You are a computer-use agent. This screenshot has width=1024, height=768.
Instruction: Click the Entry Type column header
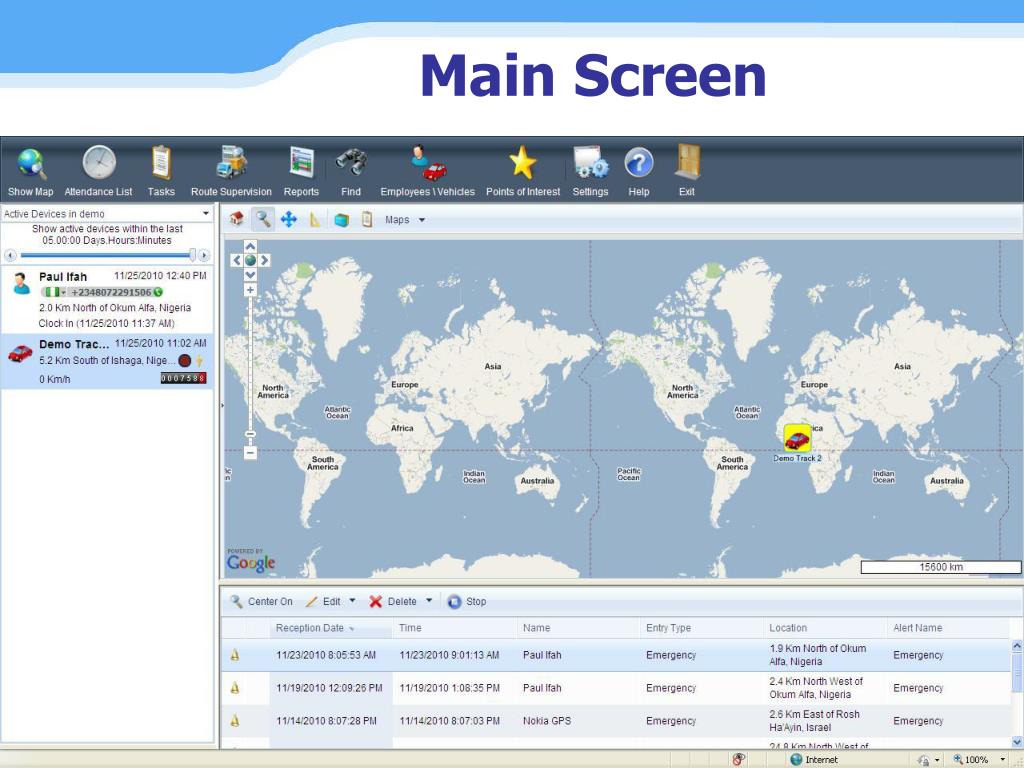tap(701, 628)
